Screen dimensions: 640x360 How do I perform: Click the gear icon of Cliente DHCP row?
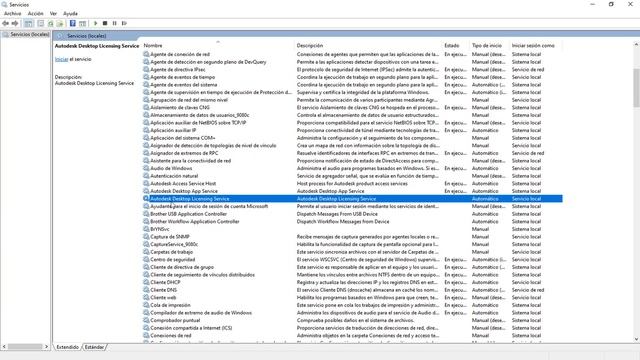[146, 282]
